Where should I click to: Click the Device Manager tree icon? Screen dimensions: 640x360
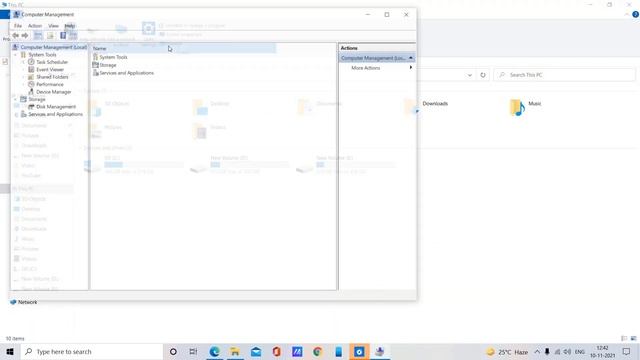31,92
